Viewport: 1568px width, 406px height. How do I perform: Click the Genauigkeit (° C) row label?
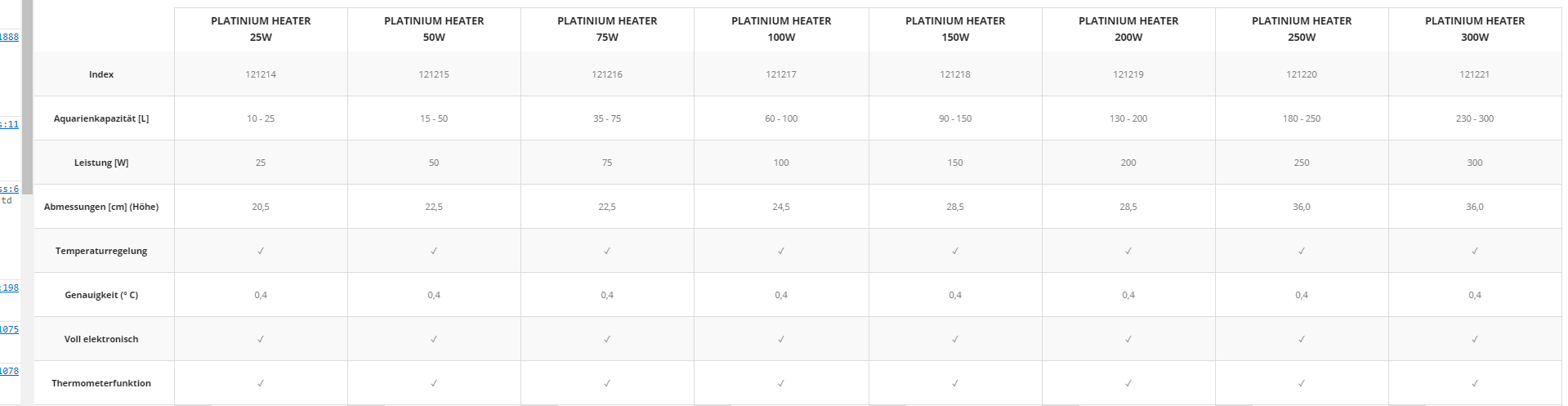[x=101, y=295]
